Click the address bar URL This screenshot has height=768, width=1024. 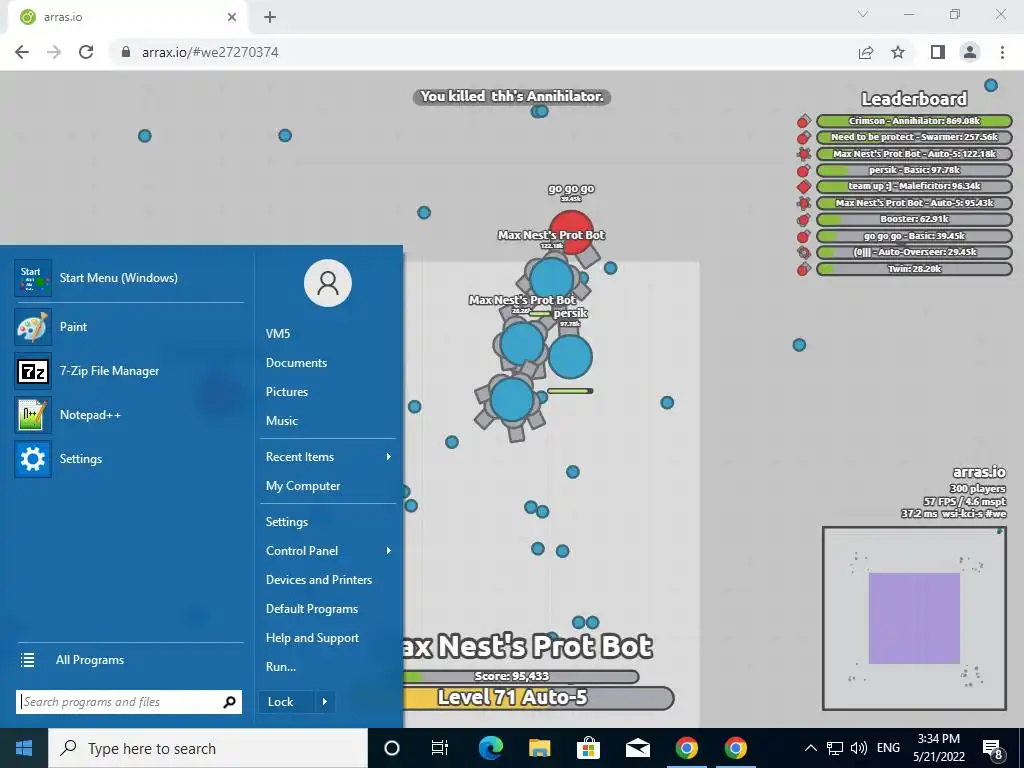click(210, 52)
